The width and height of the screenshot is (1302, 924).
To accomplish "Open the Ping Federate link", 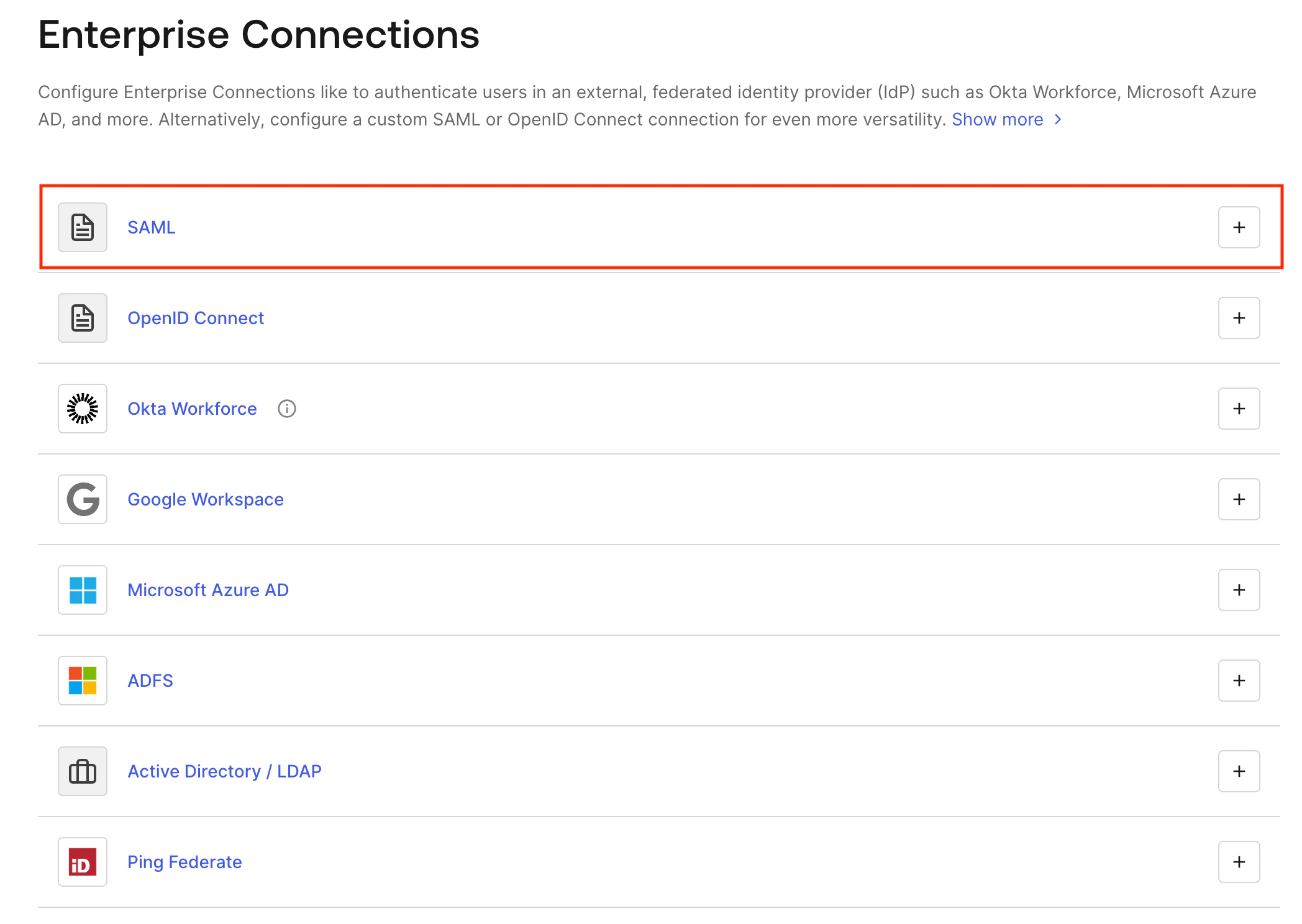I will [x=184, y=862].
